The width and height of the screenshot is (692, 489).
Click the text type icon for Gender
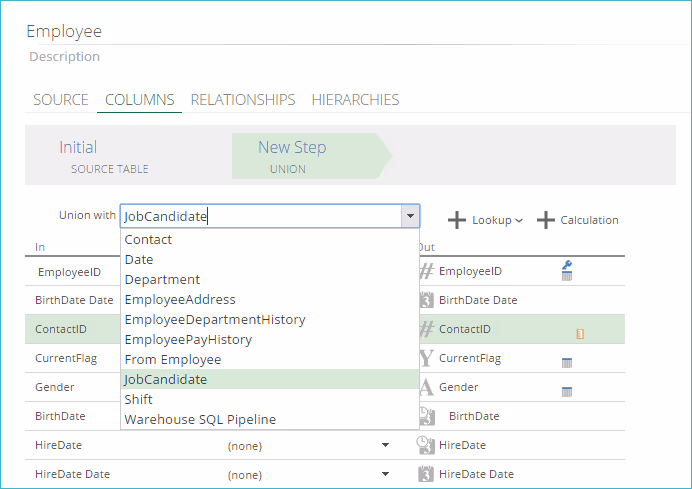426,387
